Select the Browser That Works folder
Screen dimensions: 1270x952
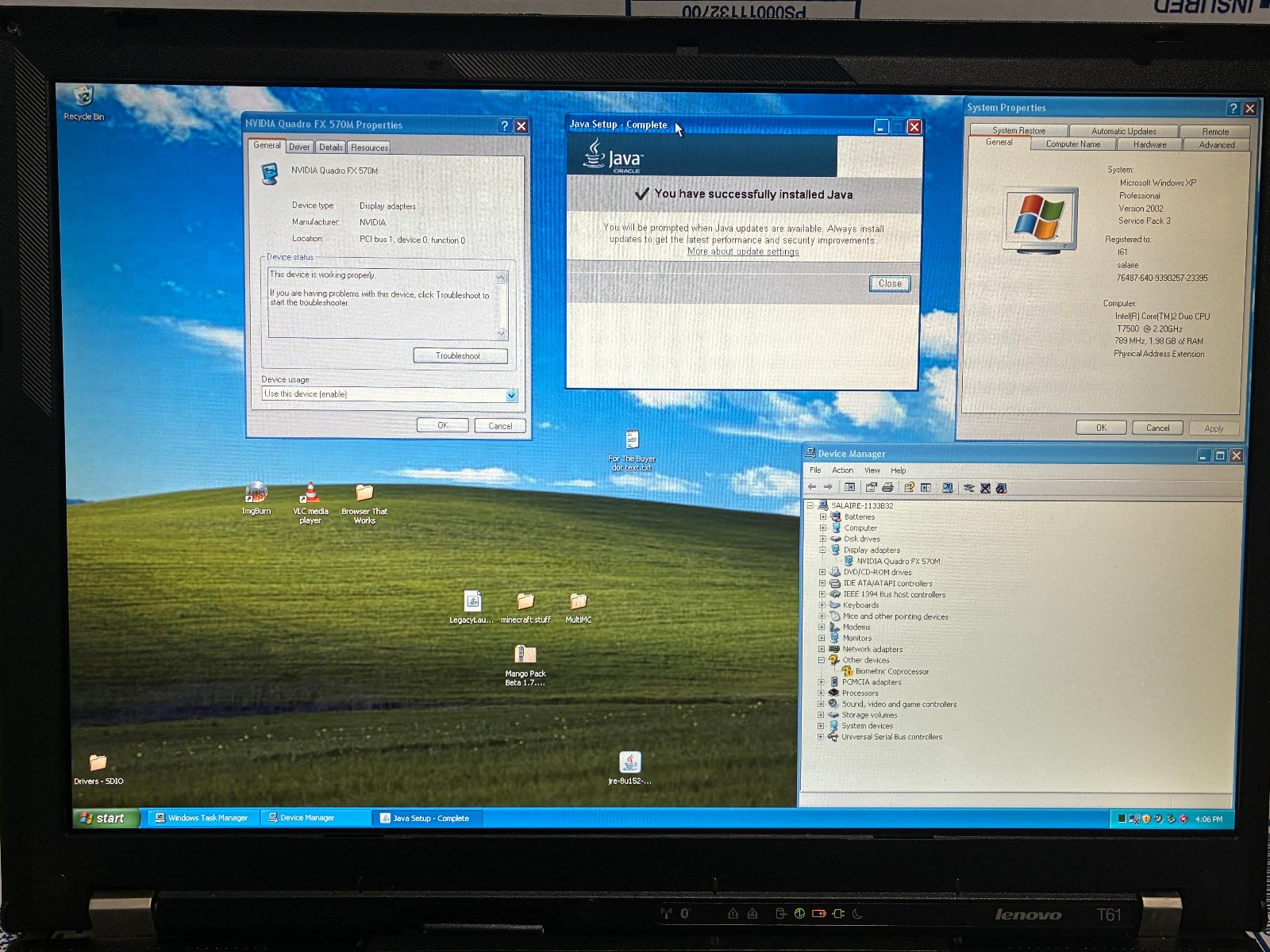(364, 503)
